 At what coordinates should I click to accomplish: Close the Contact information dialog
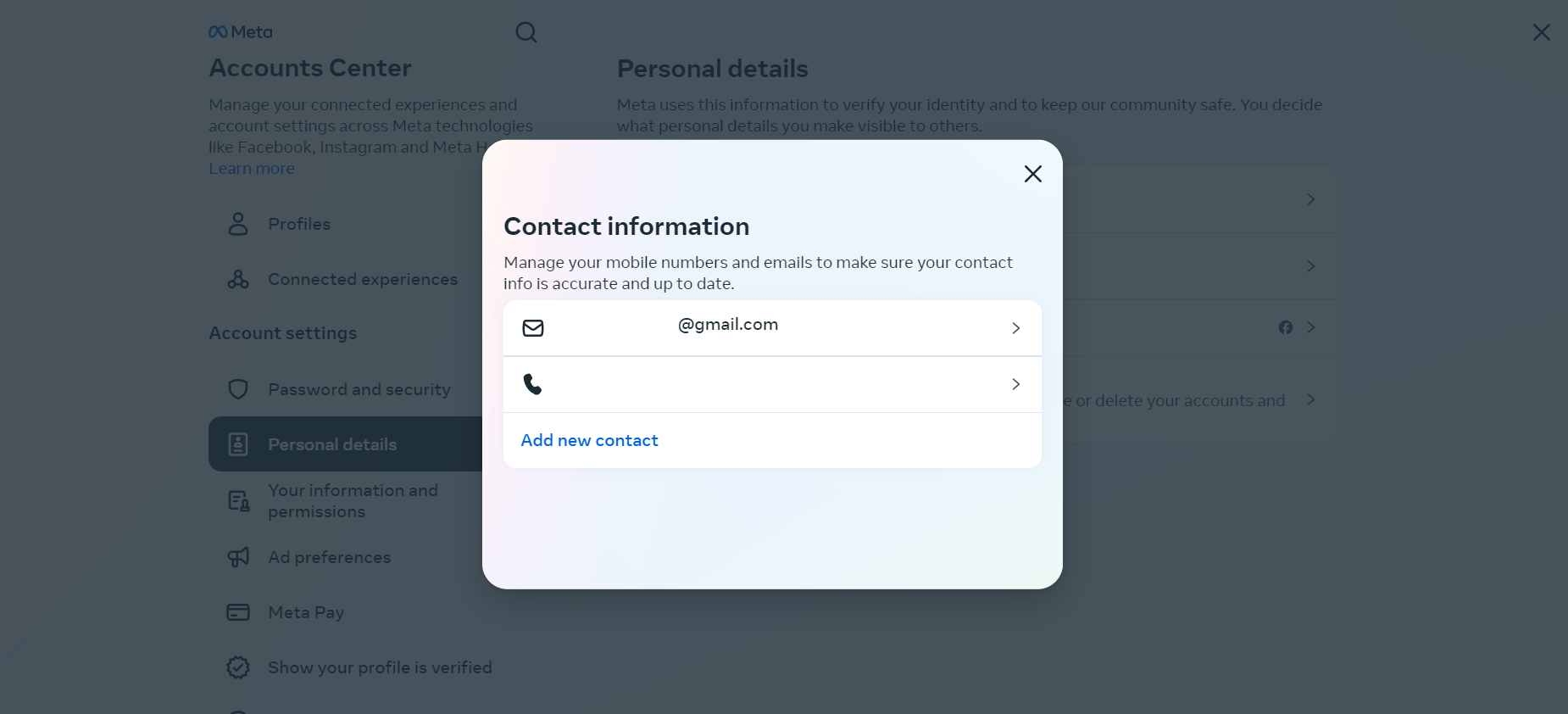click(1032, 174)
